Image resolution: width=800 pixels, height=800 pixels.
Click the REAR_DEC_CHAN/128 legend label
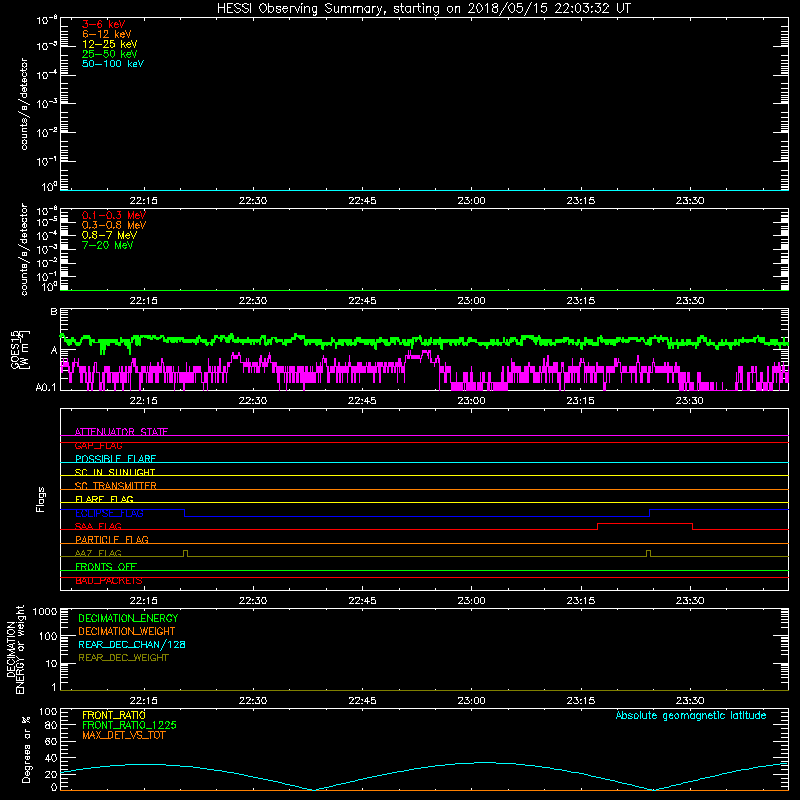click(132, 644)
